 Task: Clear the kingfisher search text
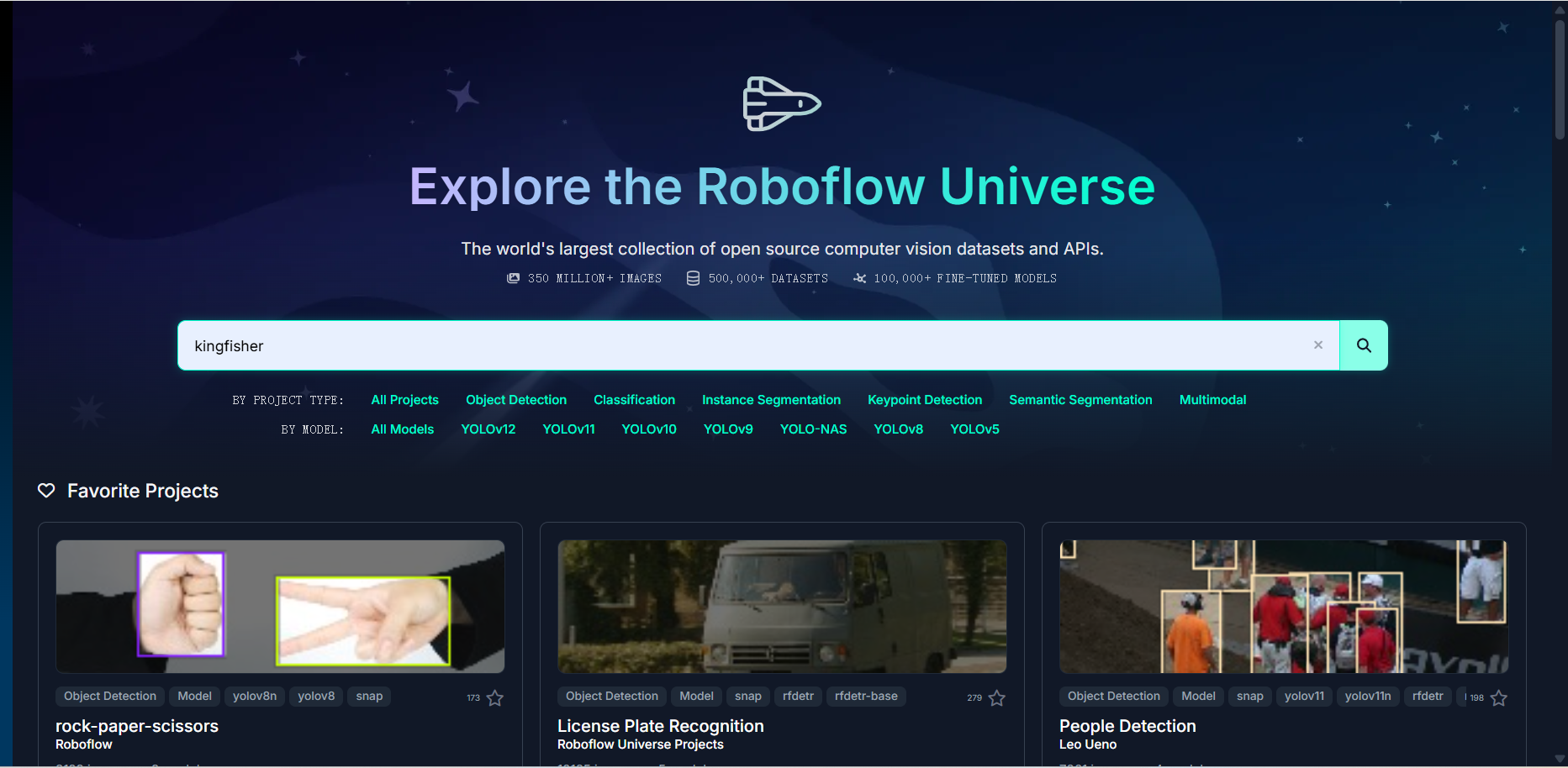click(x=1318, y=345)
